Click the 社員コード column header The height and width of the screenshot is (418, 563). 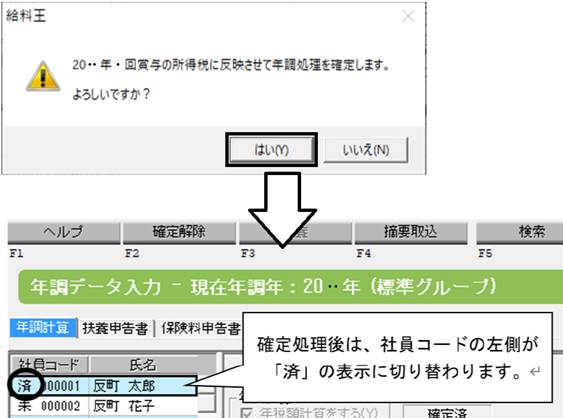[49, 365]
